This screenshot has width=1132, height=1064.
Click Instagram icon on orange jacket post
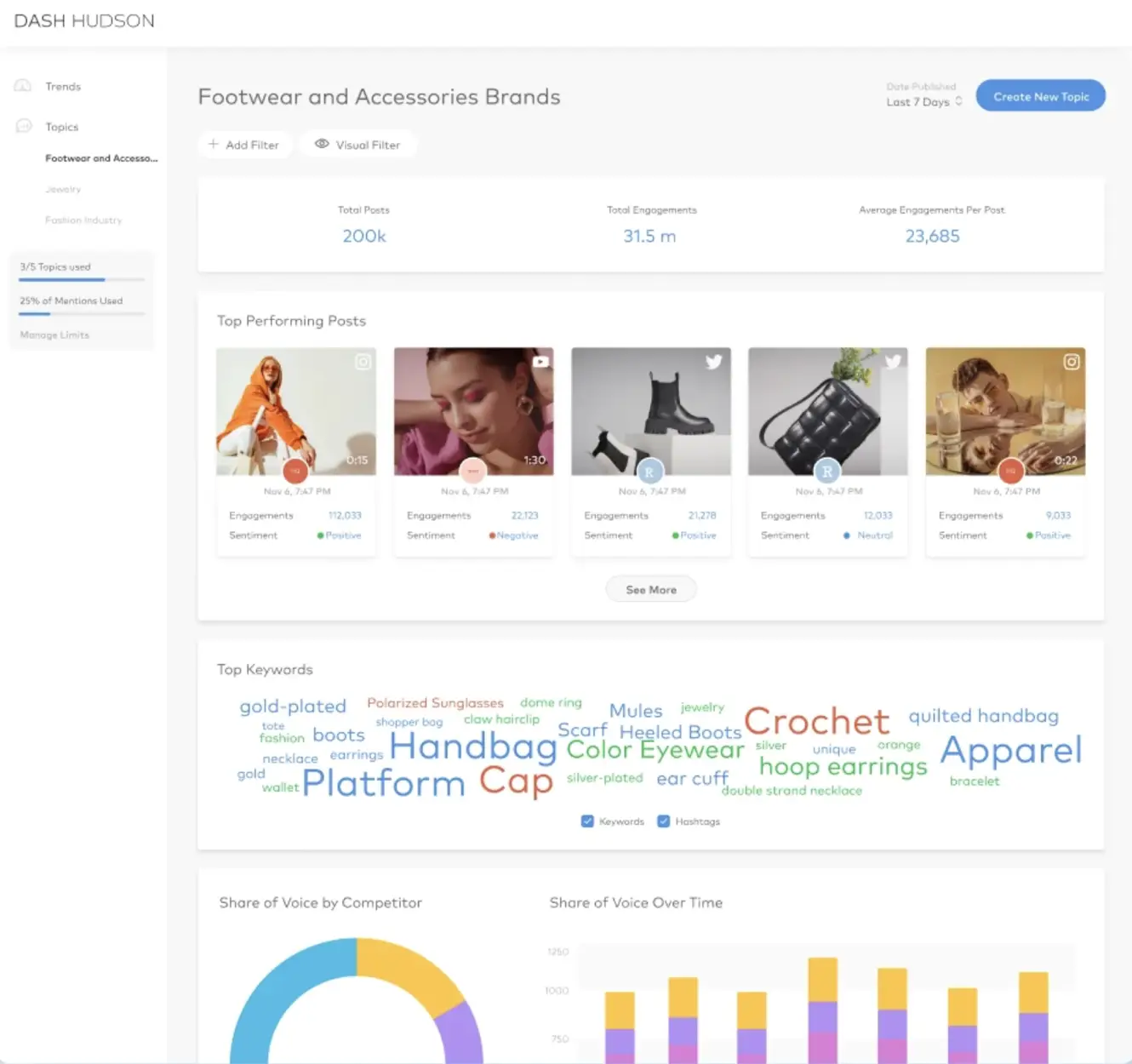click(363, 362)
